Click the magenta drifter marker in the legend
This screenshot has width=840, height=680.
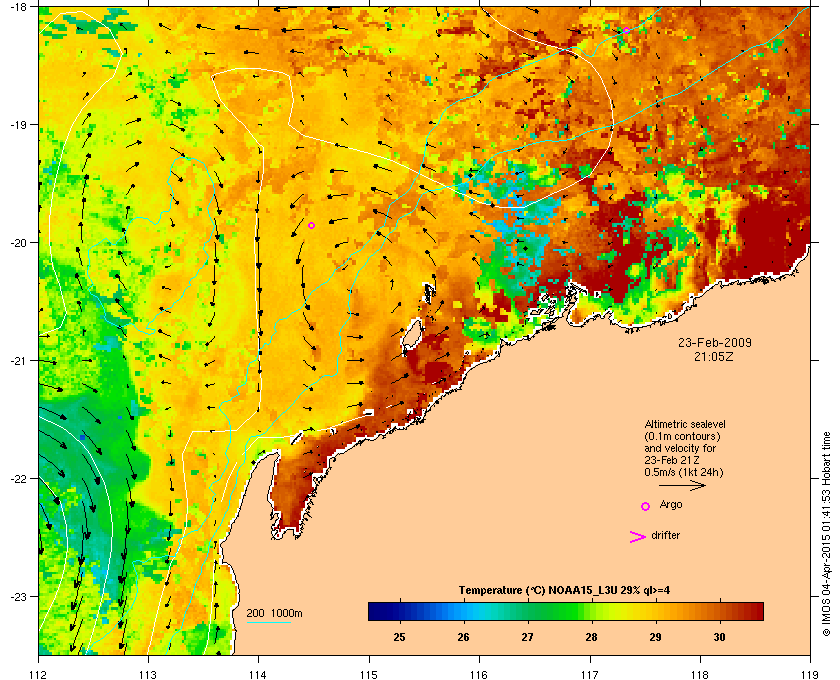point(638,537)
